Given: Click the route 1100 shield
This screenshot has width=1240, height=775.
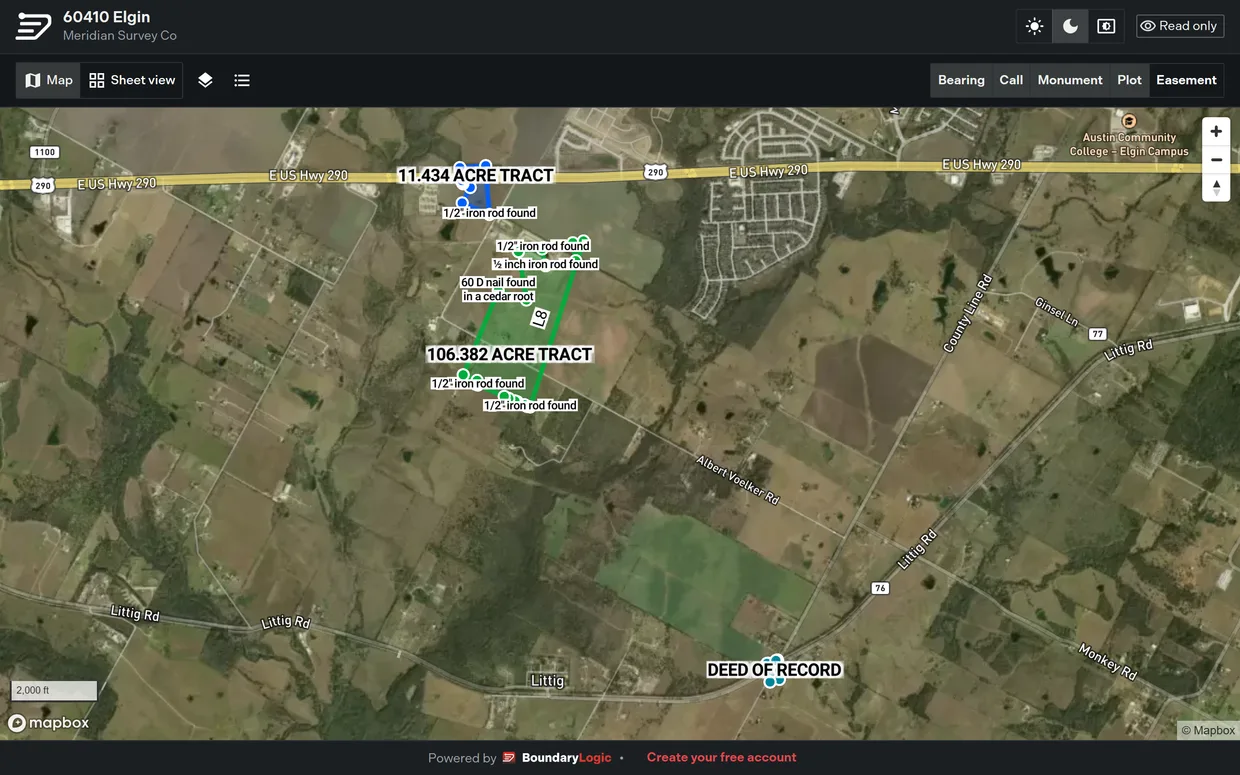Looking at the screenshot, I should click(44, 152).
